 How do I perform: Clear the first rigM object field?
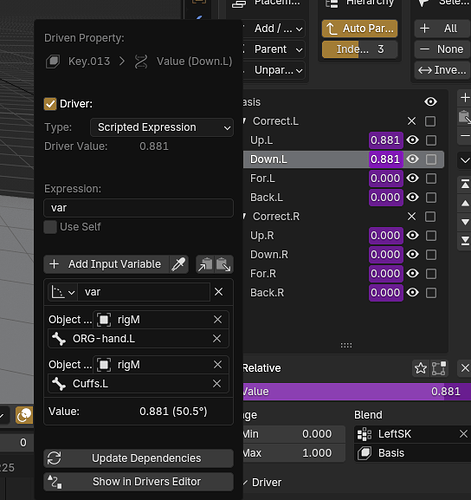[218, 320]
